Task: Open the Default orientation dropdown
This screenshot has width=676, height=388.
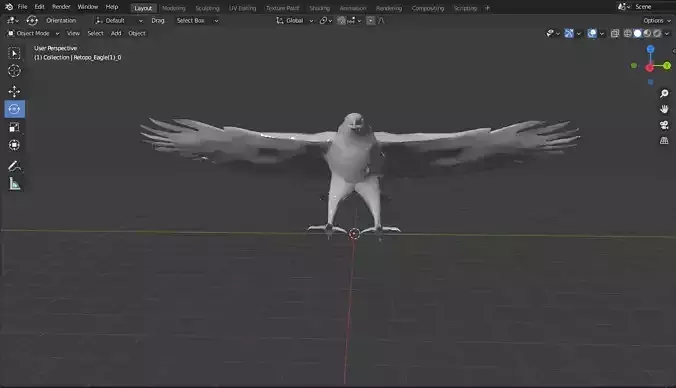Action: click(119, 20)
